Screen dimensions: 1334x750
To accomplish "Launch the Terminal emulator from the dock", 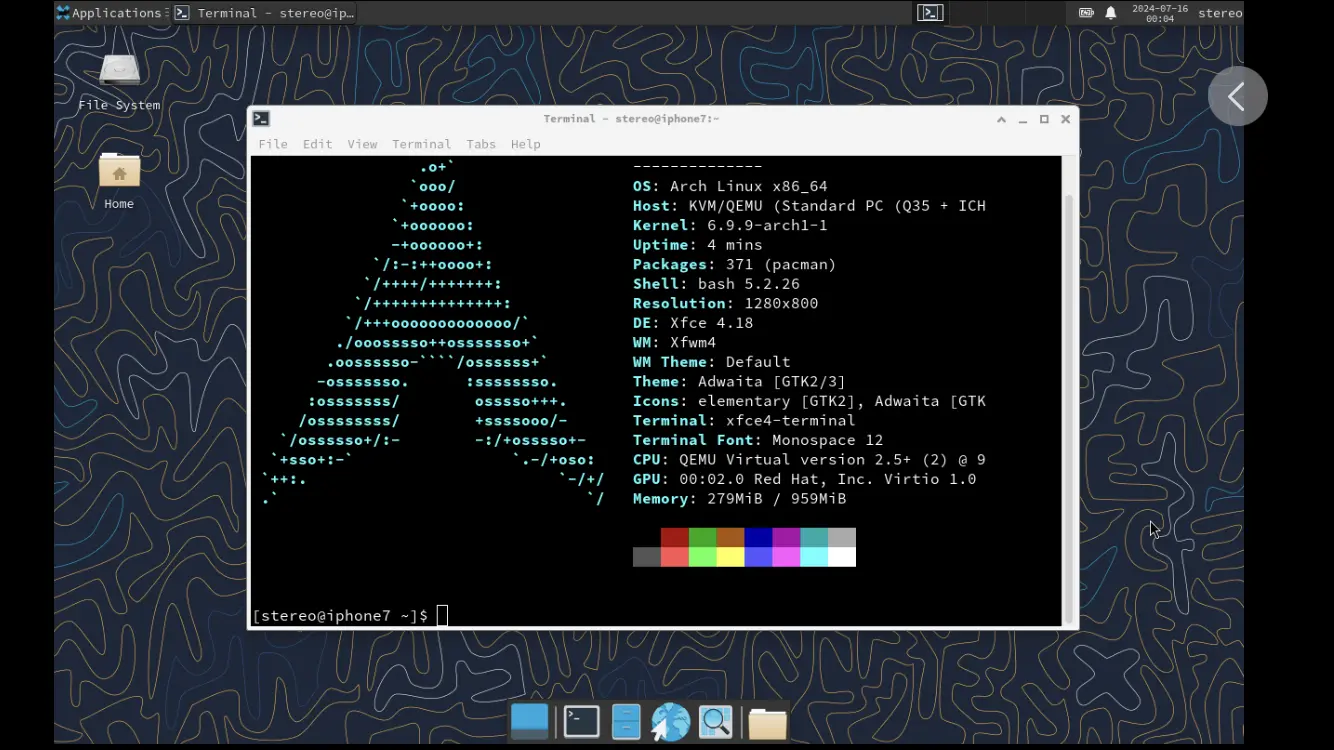I will pyautogui.click(x=581, y=721).
